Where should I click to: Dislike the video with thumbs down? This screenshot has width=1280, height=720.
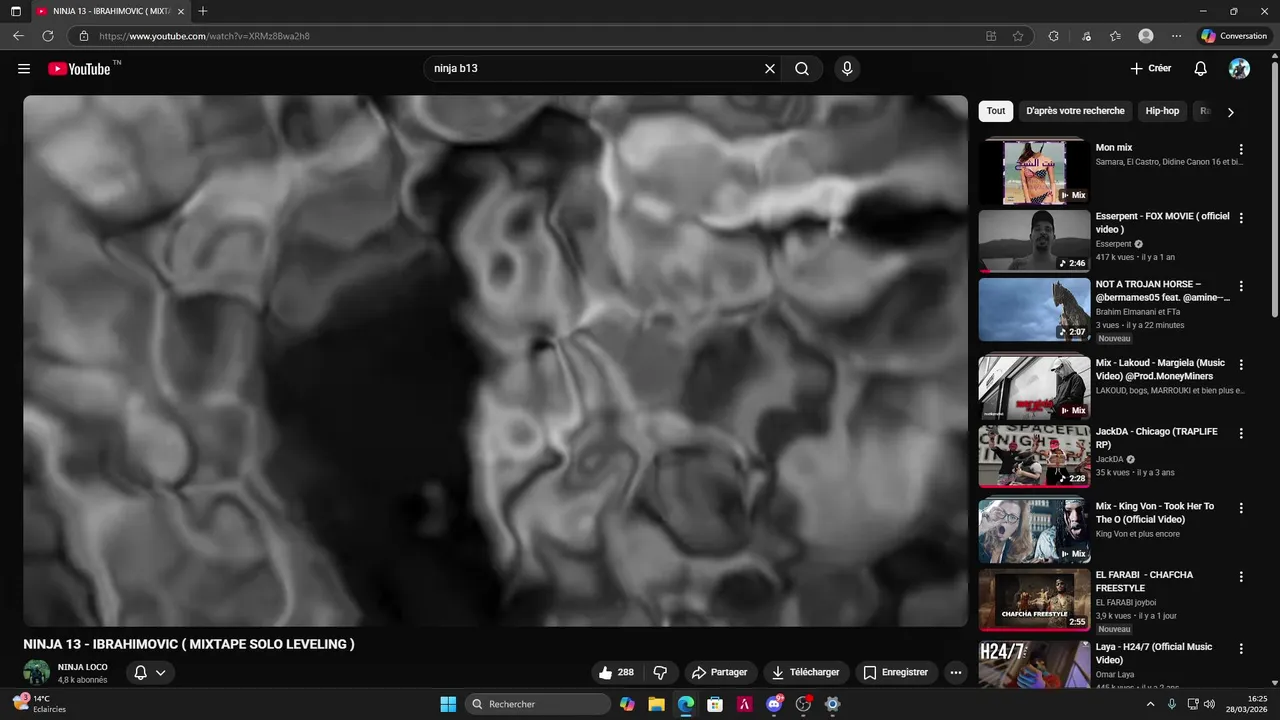pos(660,673)
